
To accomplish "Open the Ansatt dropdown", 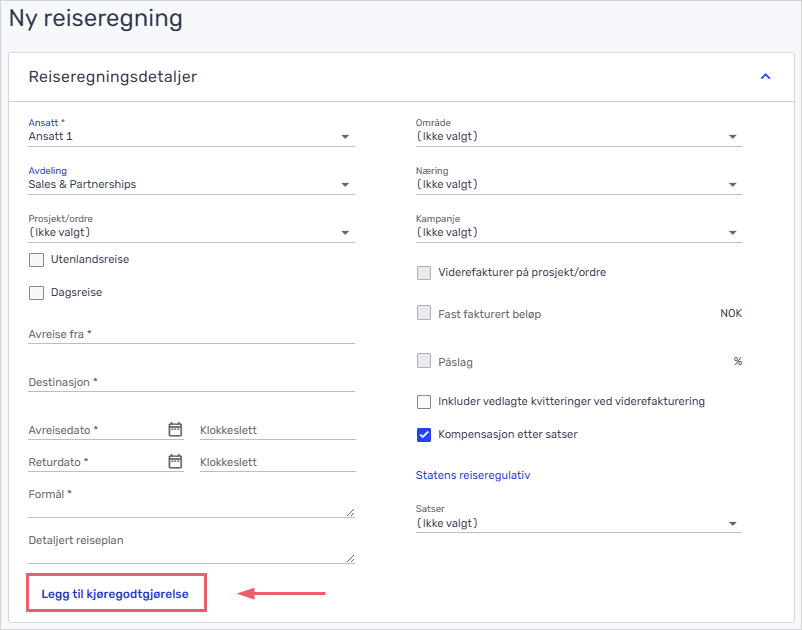I will tap(190, 137).
